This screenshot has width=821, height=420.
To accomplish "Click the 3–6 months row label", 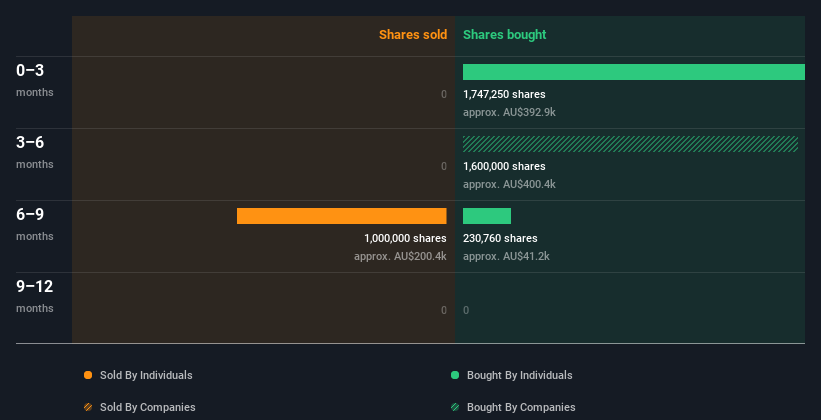I will (x=35, y=152).
